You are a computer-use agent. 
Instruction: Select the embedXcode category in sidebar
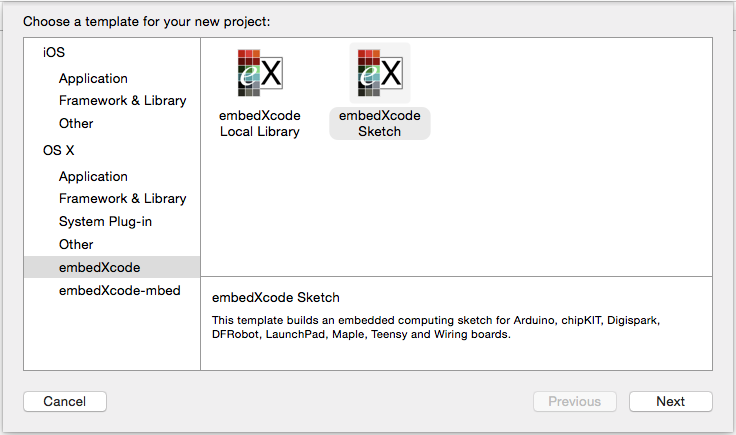coord(112,267)
